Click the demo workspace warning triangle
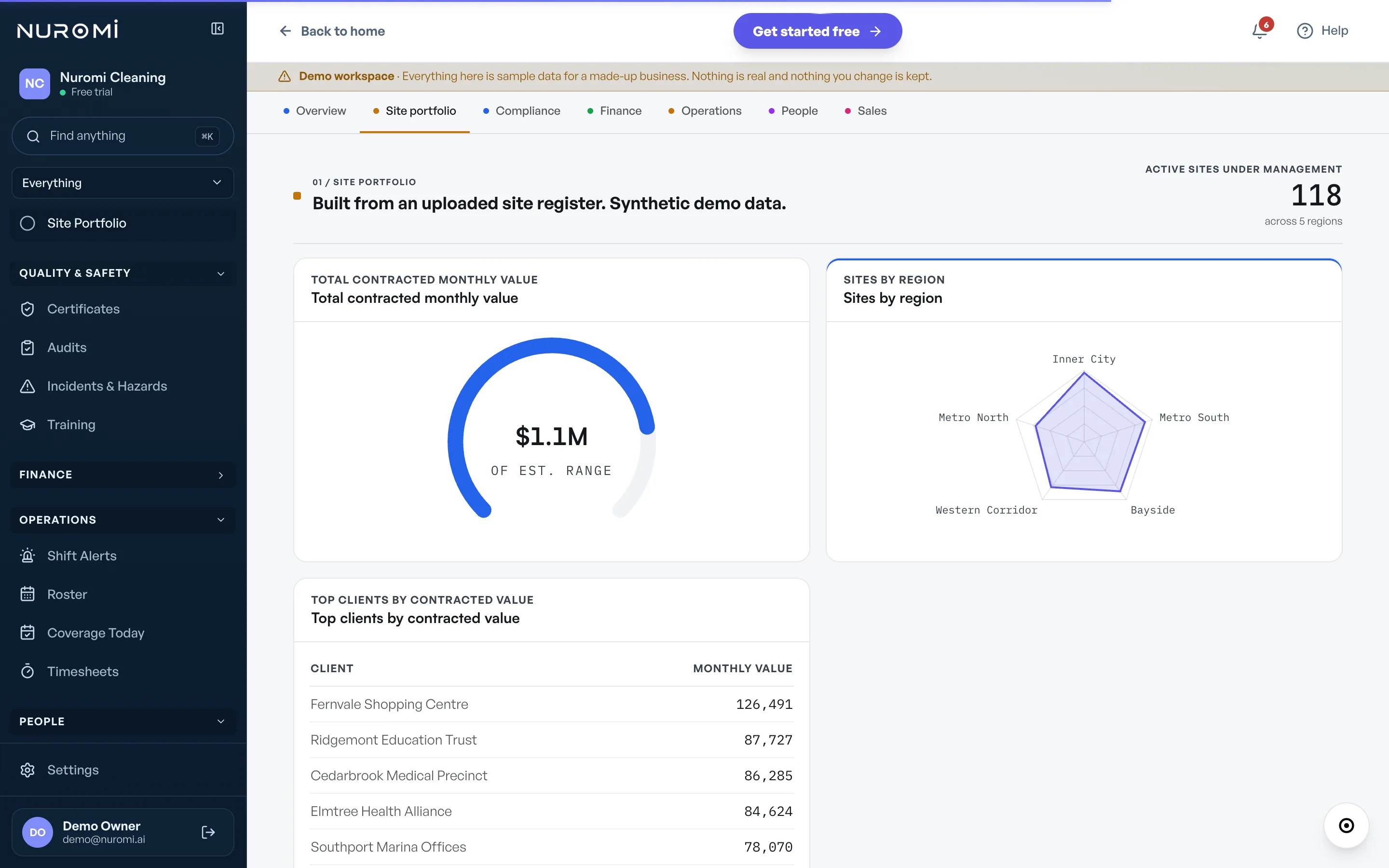Viewport: 1389px width, 868px height. tap(285, 76)
